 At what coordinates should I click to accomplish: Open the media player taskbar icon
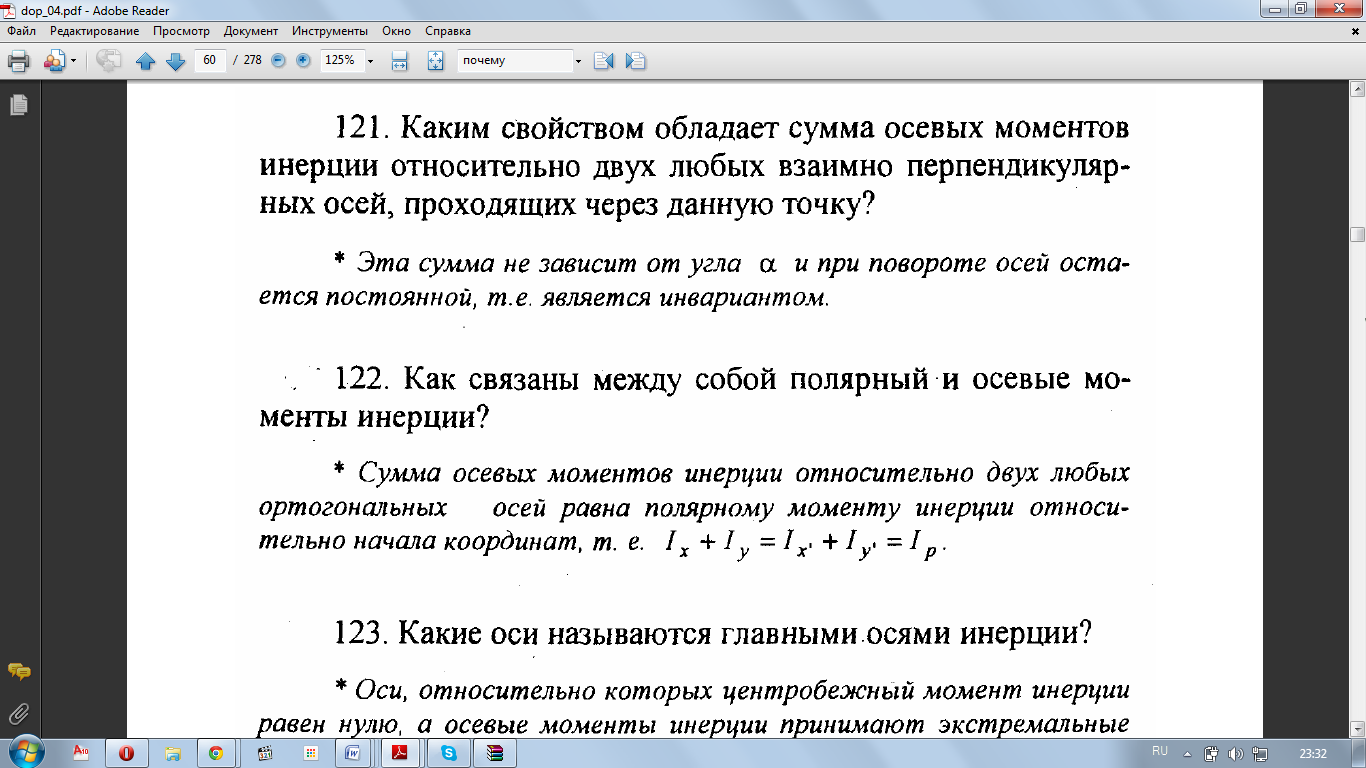pos(265,753)
